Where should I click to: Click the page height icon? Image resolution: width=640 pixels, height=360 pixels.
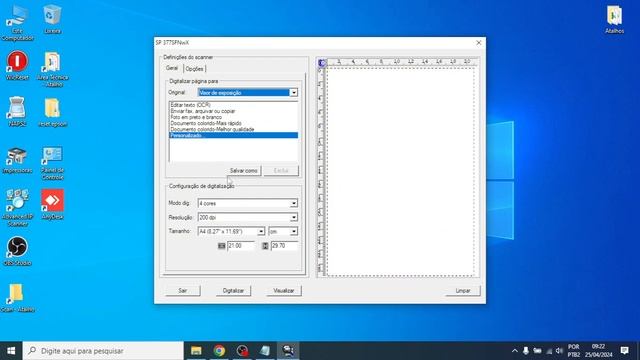click(265, 246)
